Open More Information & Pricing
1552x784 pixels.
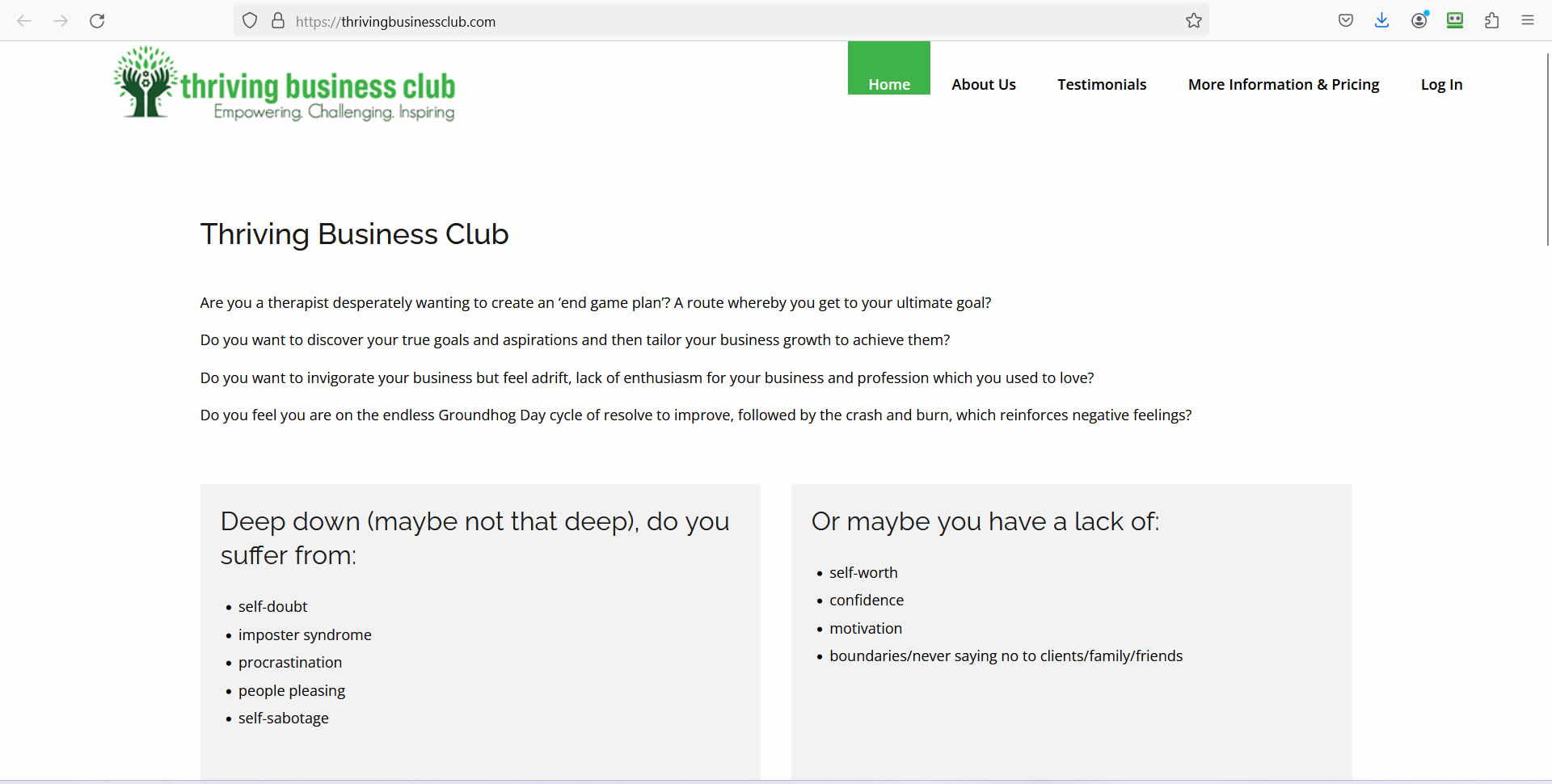pos(1284,84)
